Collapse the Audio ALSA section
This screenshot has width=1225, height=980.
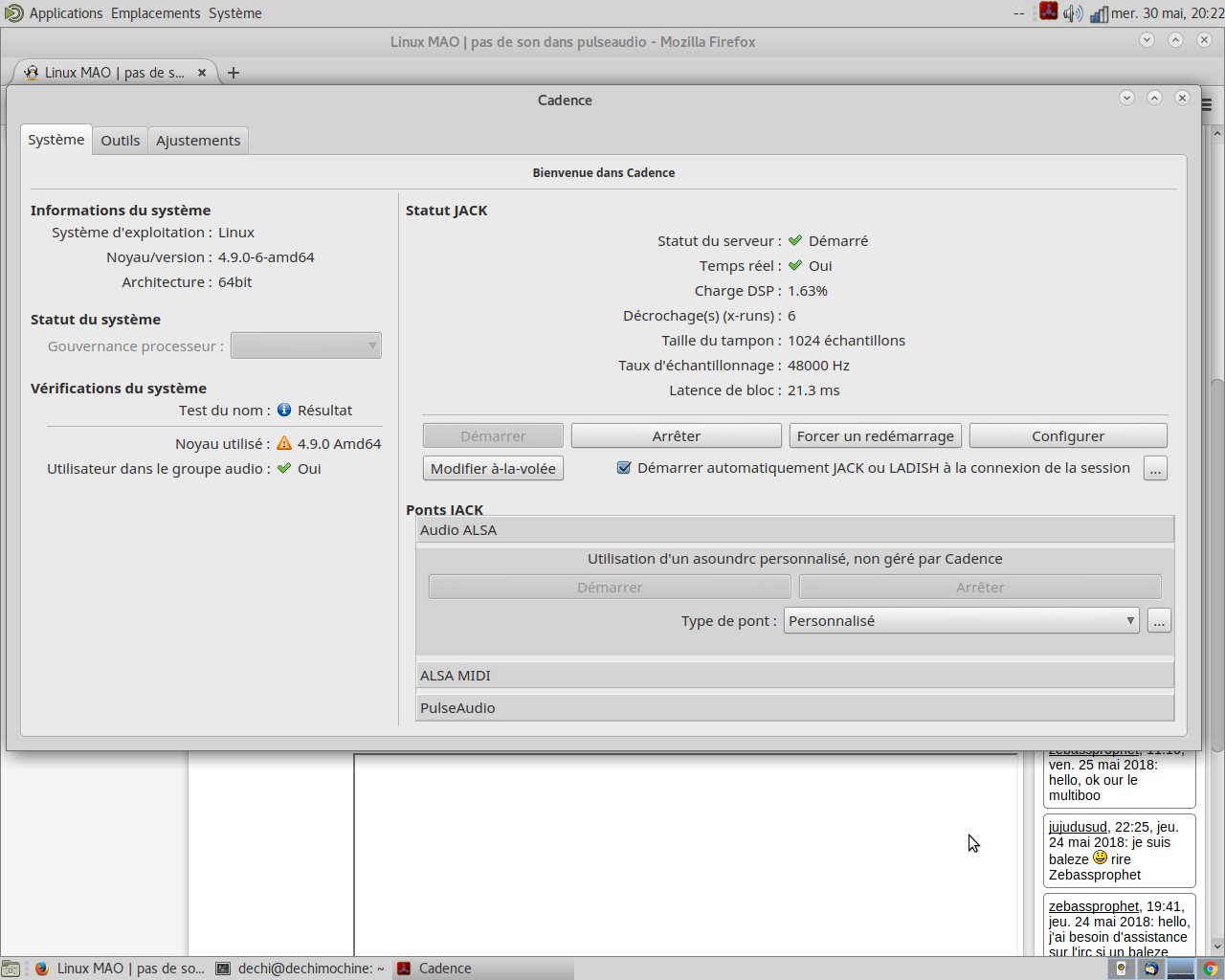tap(795, 530)
